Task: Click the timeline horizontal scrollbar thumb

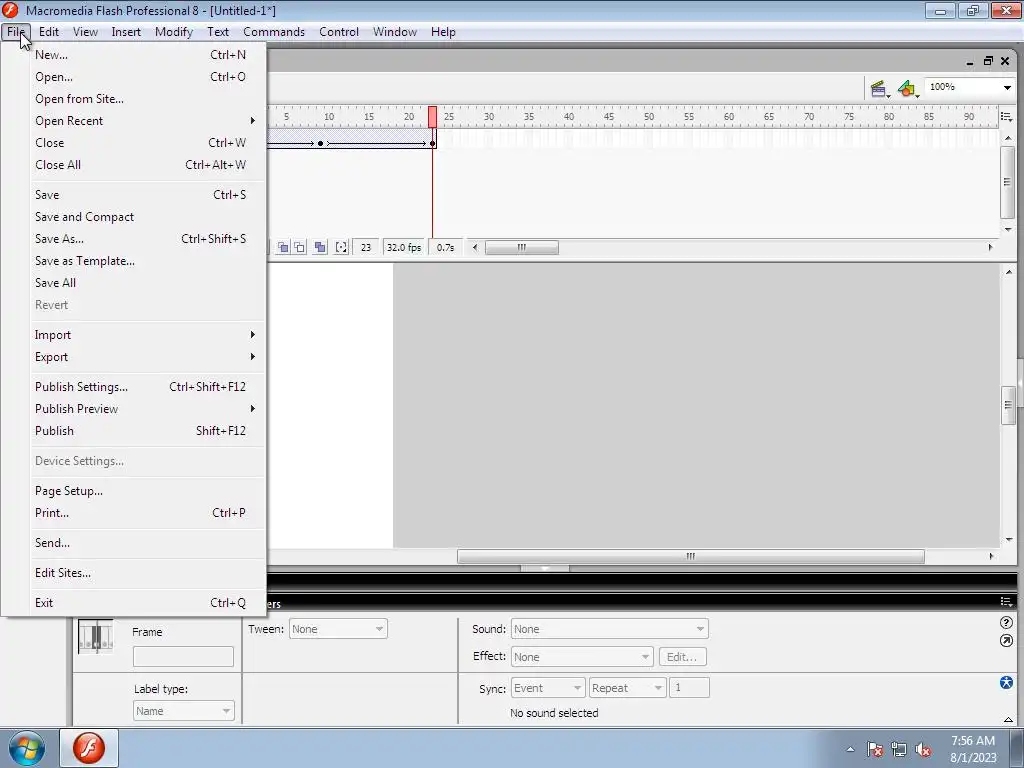Action: coord(522,248)
